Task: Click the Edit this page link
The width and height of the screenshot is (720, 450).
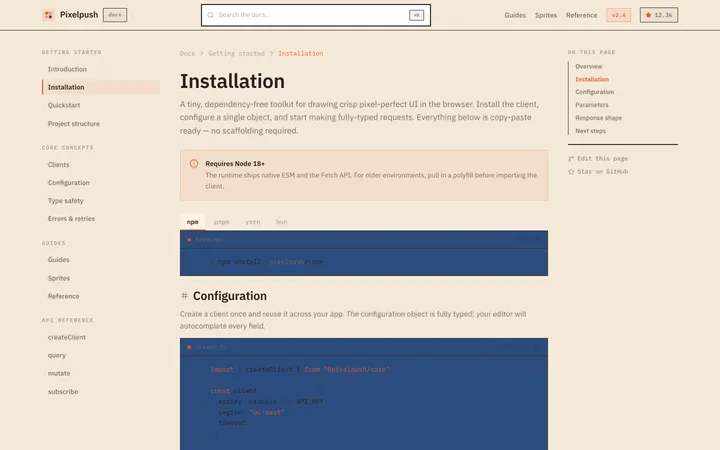Action: tap(598, 159)
